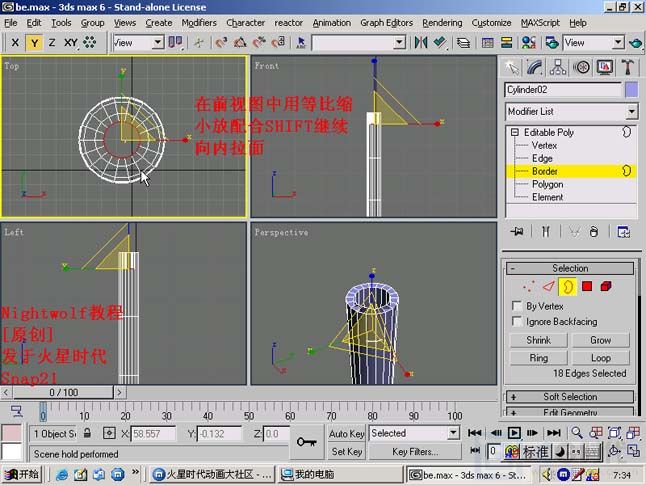Click the time slider 0 / 100
Image resolution: width=646 pixels, height=485 pixels.
click(63, 392)
